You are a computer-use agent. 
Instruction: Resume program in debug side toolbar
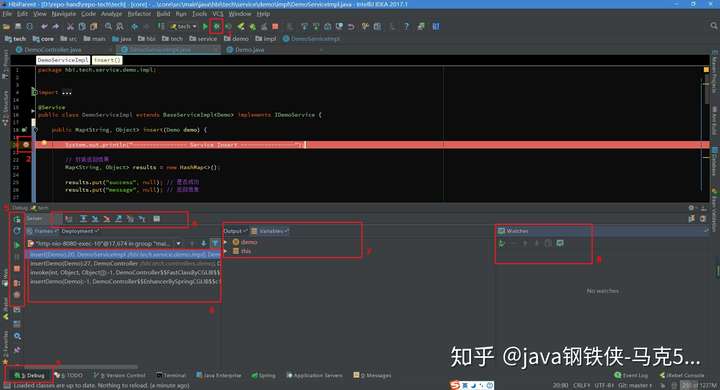[17, 245]
